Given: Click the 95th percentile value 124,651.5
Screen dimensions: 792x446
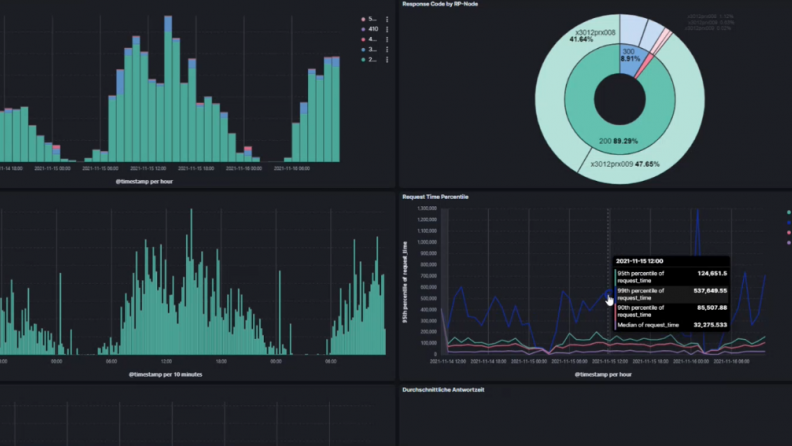Looking at the screenshot, I should 712,273.
